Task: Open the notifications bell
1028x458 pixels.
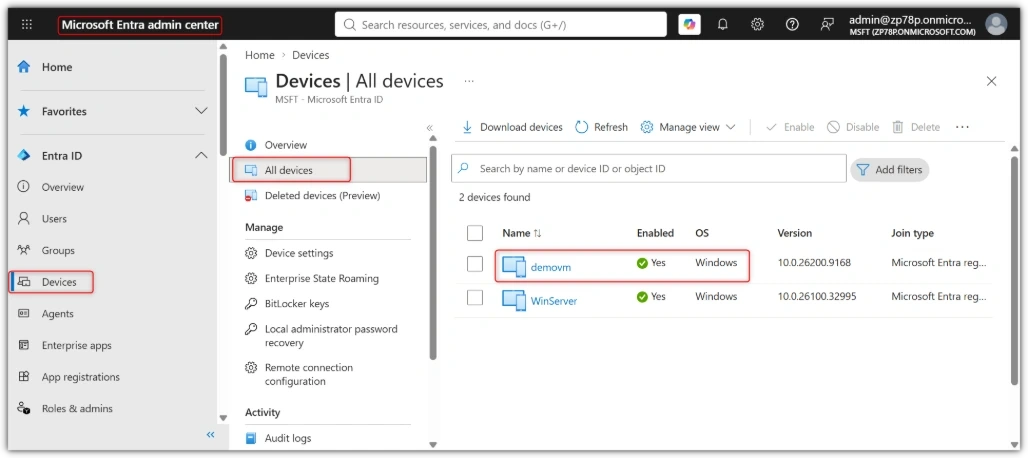Action: [722, 24]
